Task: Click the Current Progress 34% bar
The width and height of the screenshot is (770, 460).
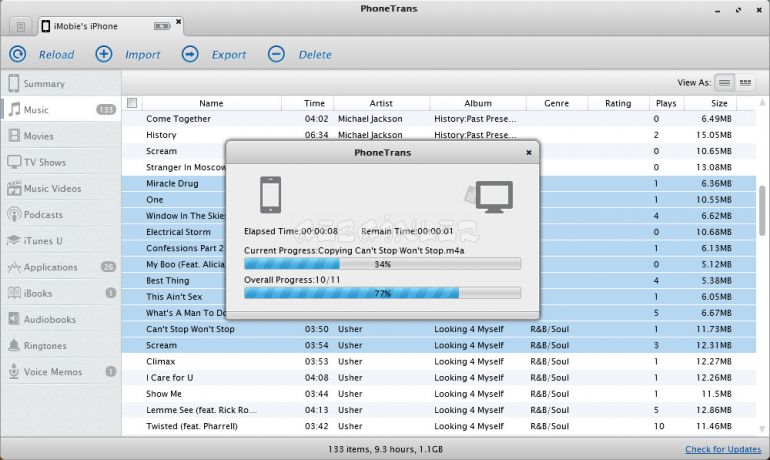Action: coord(383,264)
